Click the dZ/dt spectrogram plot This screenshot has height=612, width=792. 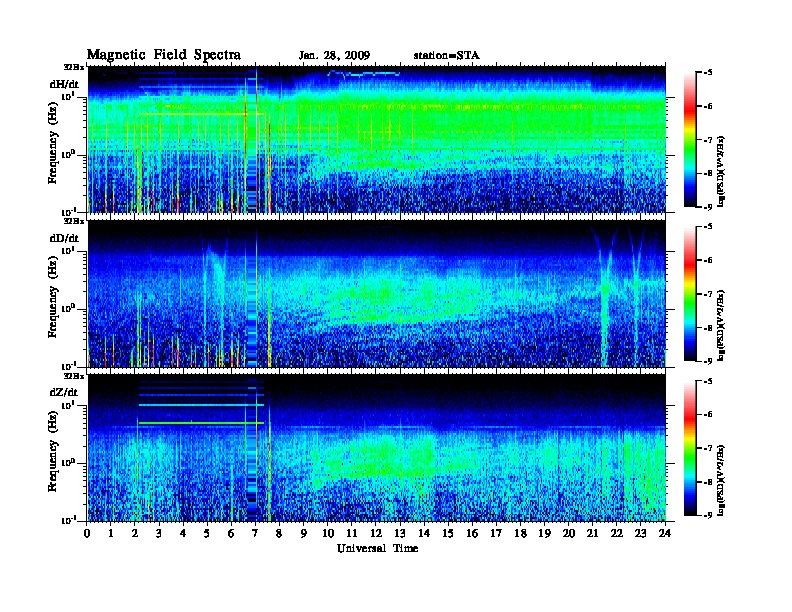[377, 448]
